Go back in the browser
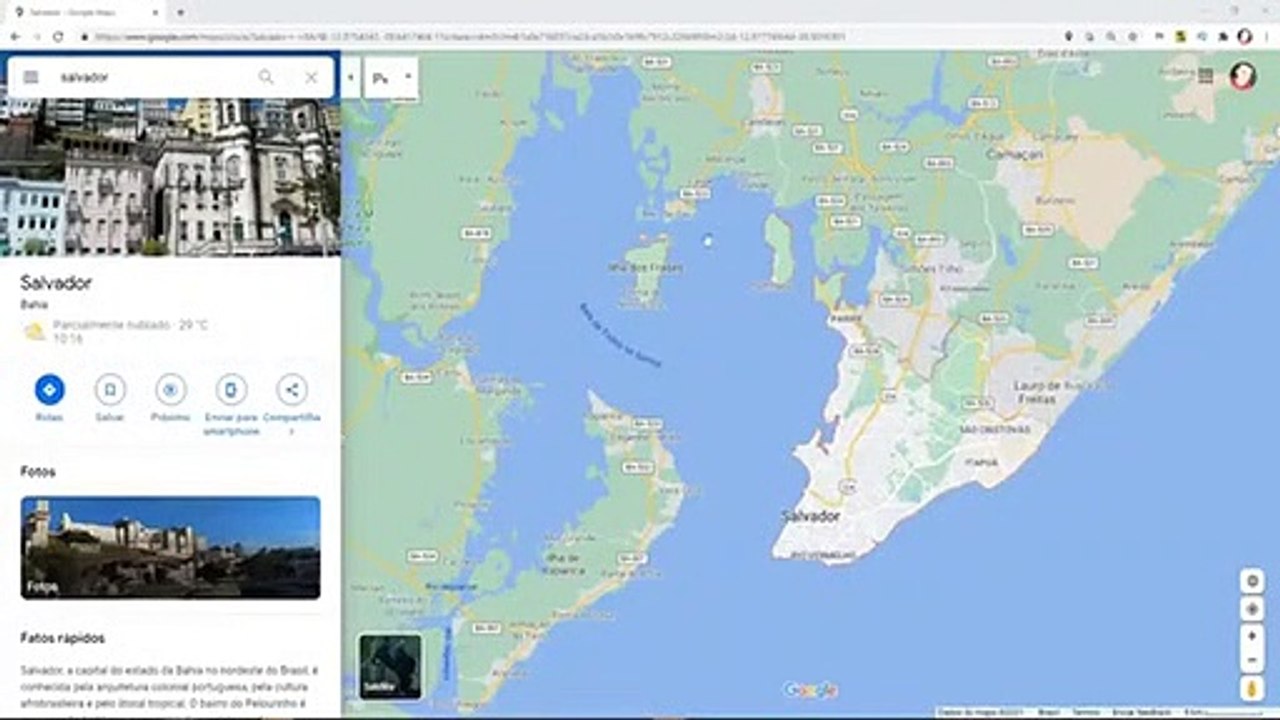This screenshot has height=720, width=1280. tap(15, 37)
